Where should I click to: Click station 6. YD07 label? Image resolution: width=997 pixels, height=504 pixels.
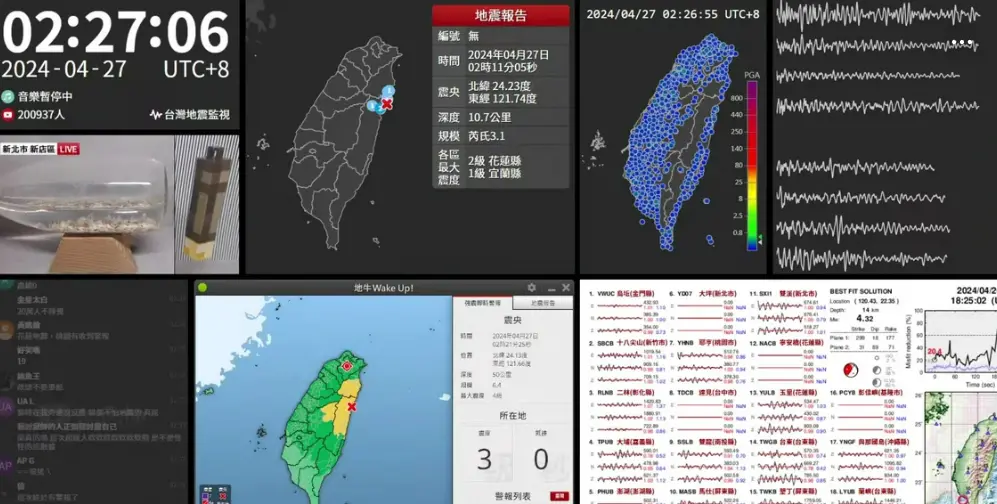[x=703, y=294]
